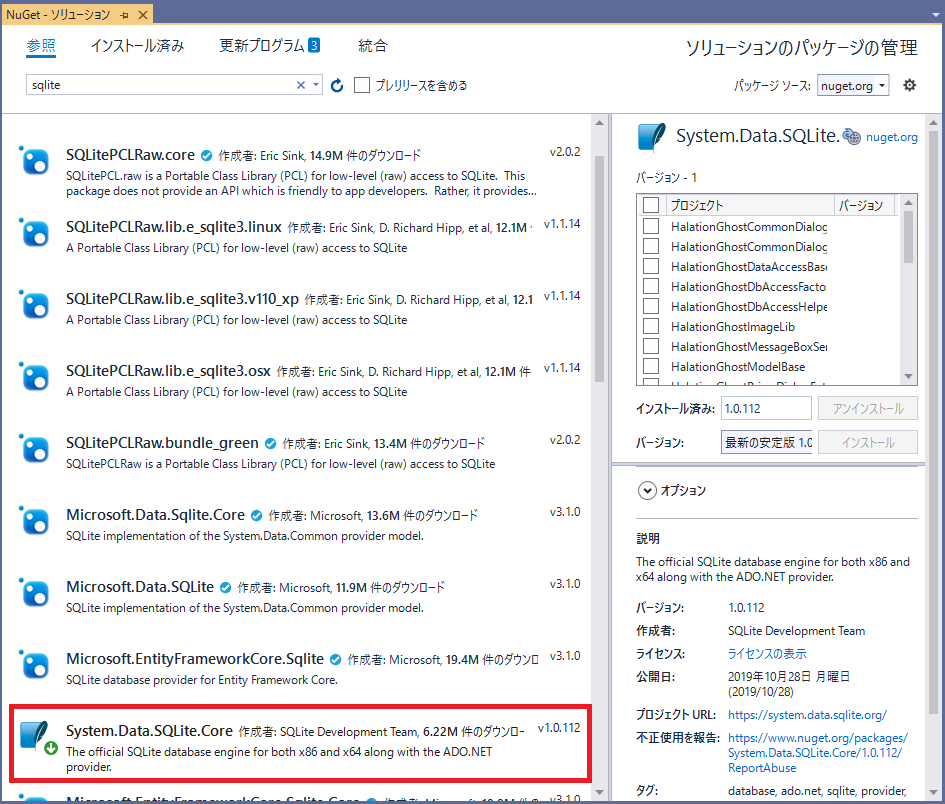Switch to 更新プログラム updates tab

coord(262,46)
